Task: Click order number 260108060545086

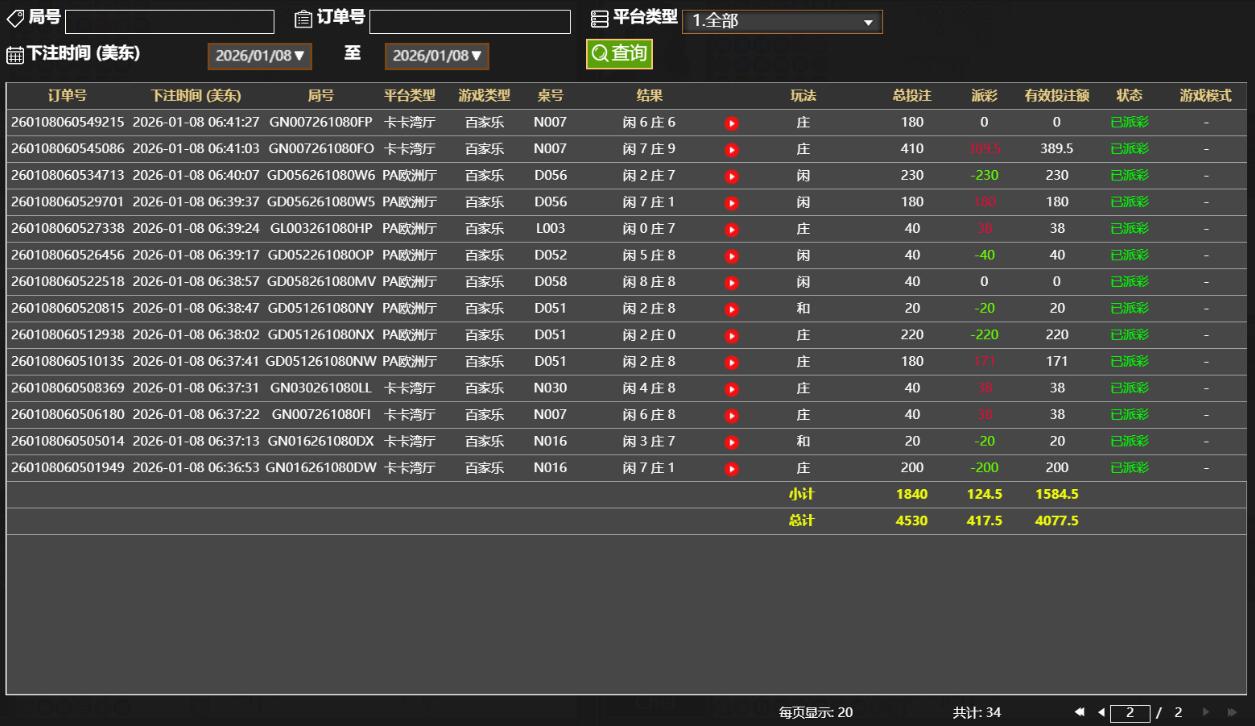Action: point(67,149)
